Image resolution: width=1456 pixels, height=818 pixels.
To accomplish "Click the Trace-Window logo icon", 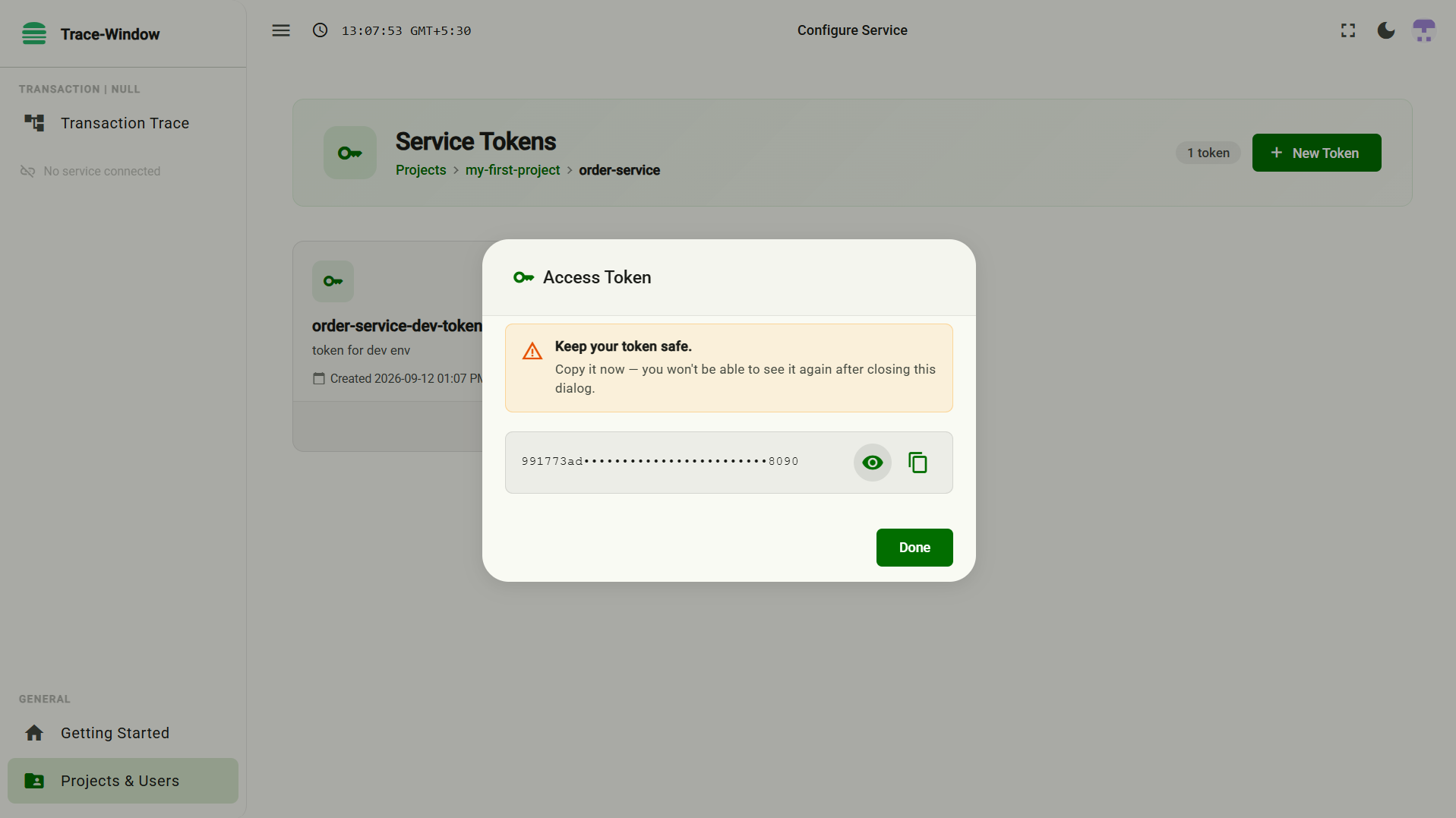I will [x=34, y=33].
